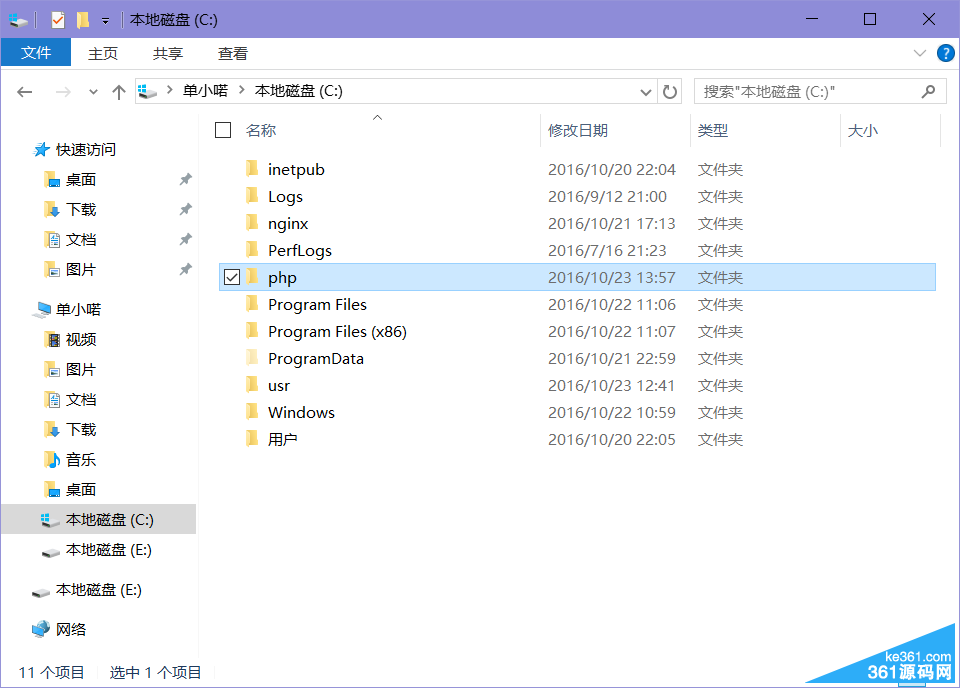Open pinned 图片 under 快速访问

81,269
